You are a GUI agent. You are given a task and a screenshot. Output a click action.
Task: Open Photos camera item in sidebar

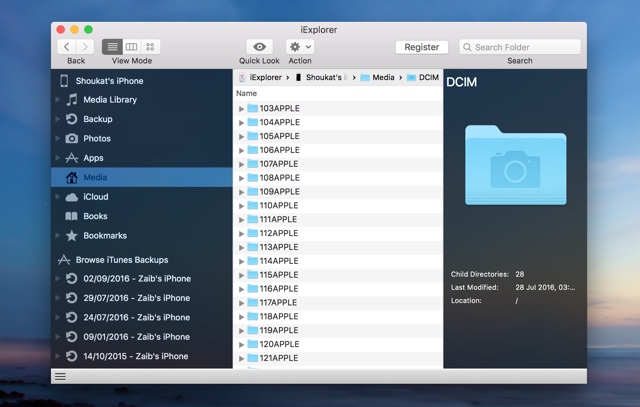coord(88,138)
